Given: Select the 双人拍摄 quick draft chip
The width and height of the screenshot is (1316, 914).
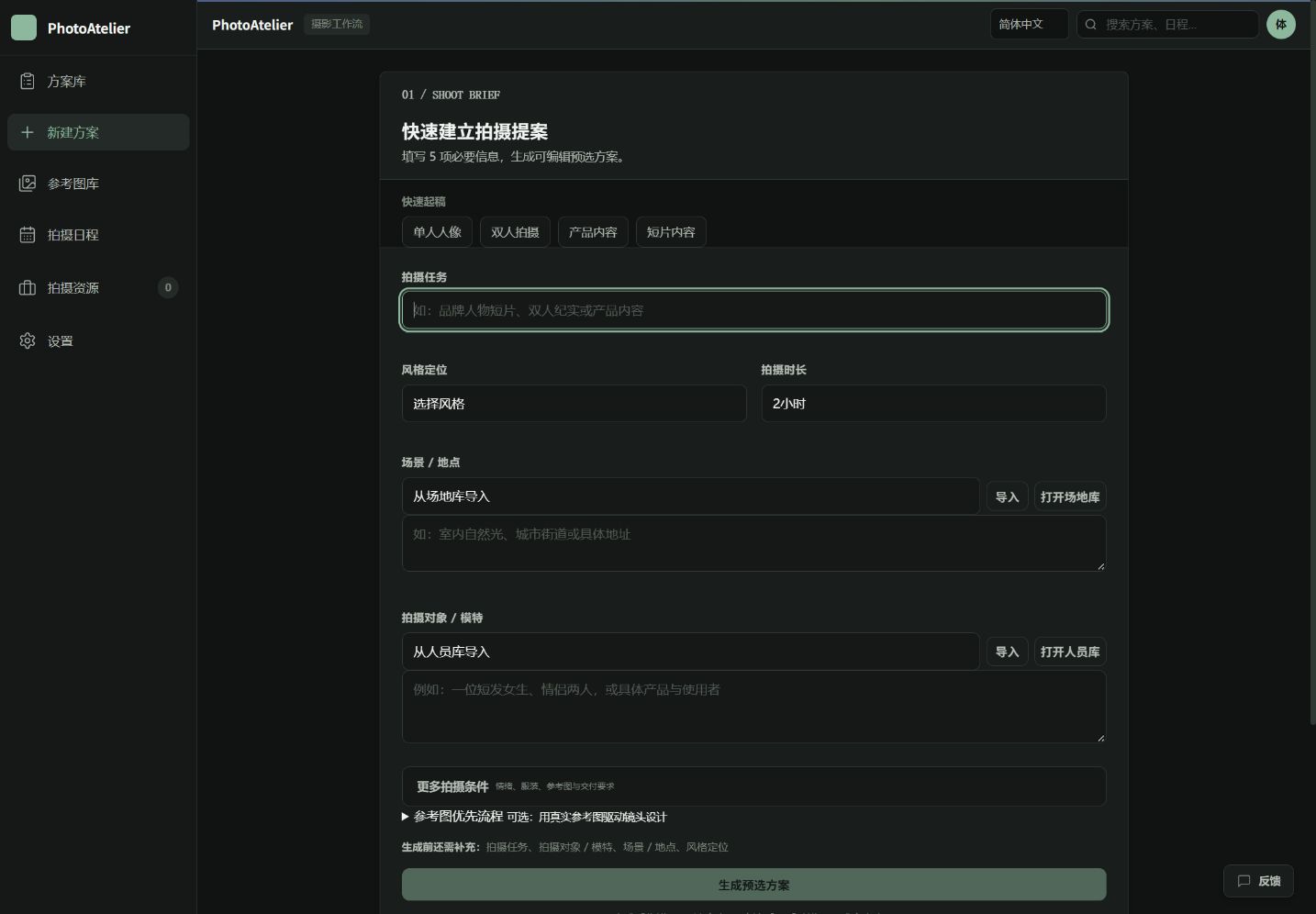Looking at the screenshot, I should tap(515, 232).
